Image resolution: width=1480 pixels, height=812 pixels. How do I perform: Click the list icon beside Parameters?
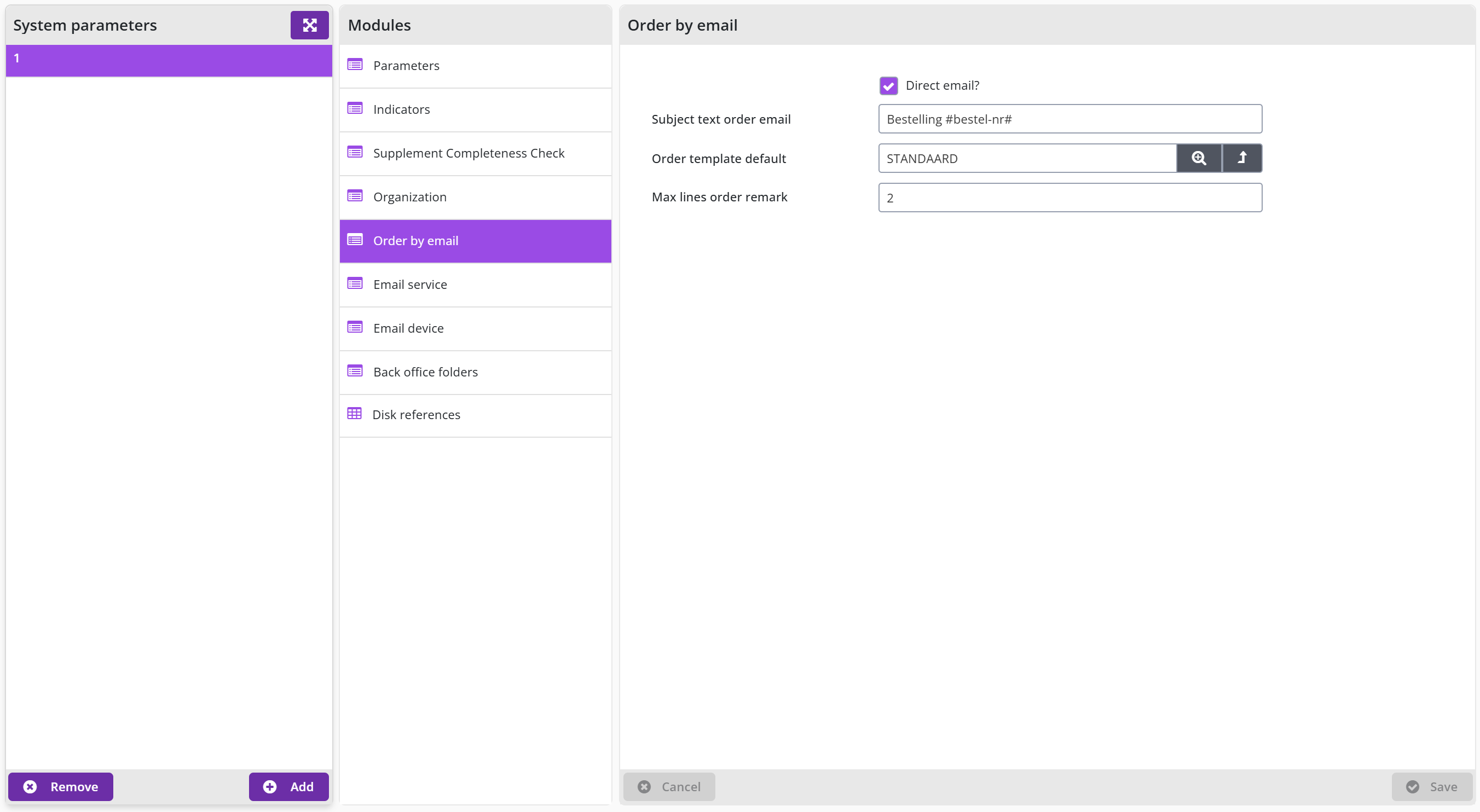click(355, 65)
